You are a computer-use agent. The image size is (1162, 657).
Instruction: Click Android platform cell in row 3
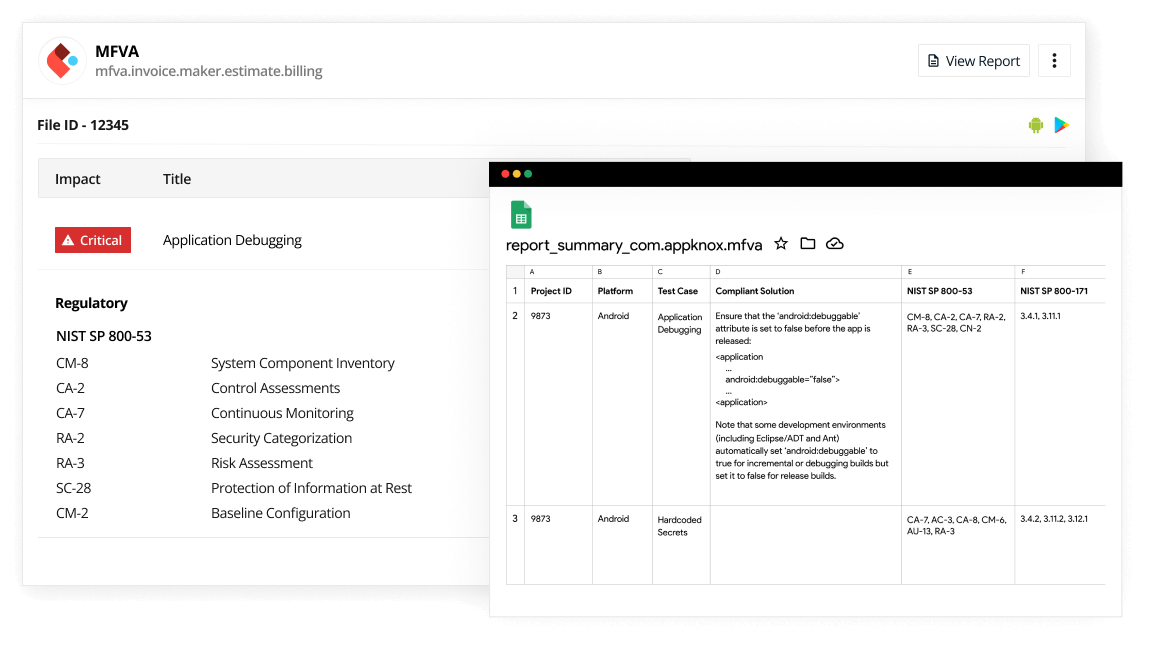[622, 544]
